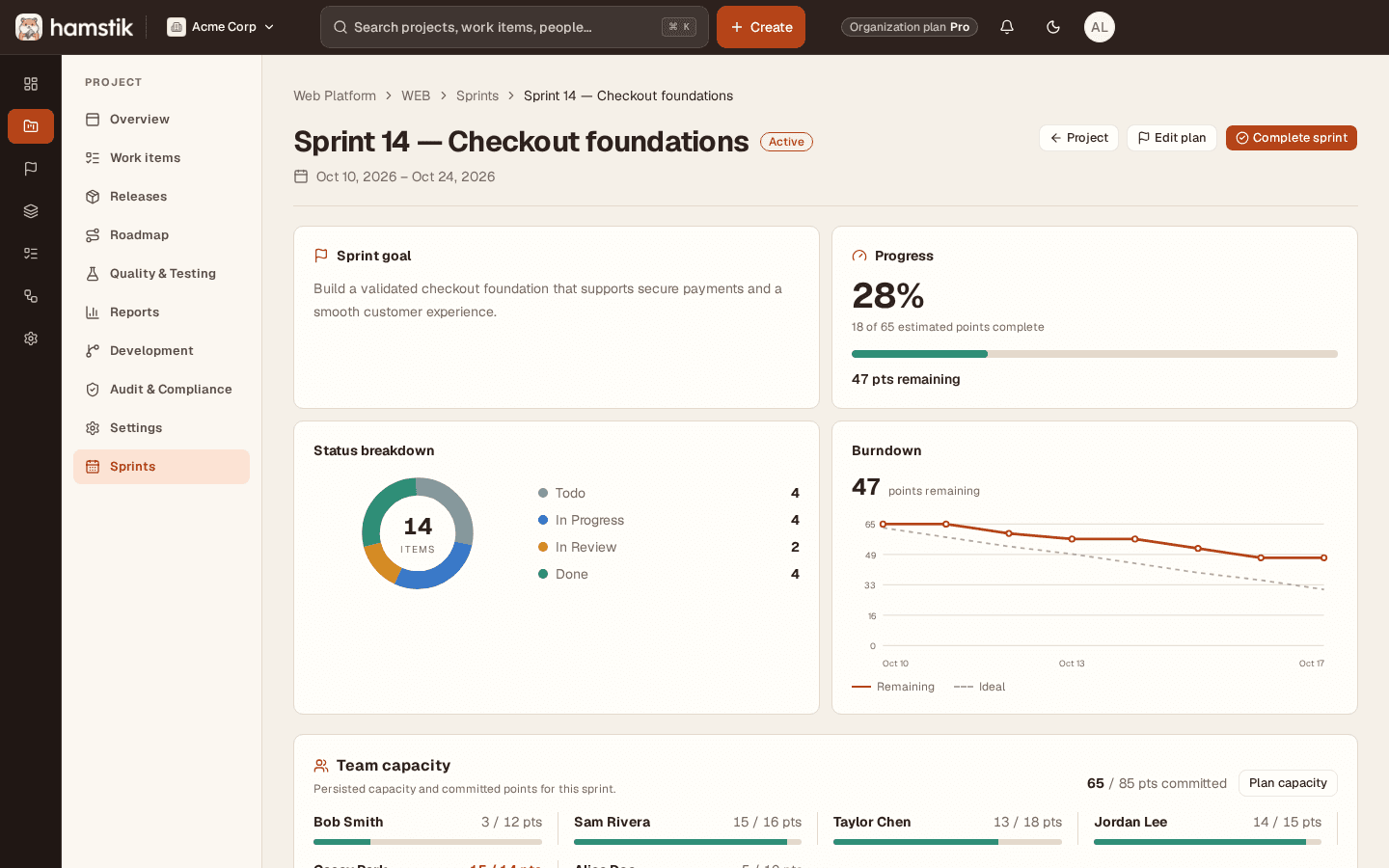Go to Audit & Compliance

pos(161,390)
